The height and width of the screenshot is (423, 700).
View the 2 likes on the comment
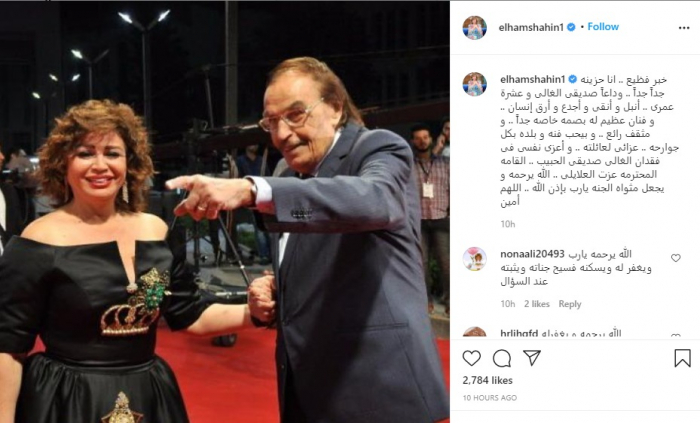(x=537, y=304)
